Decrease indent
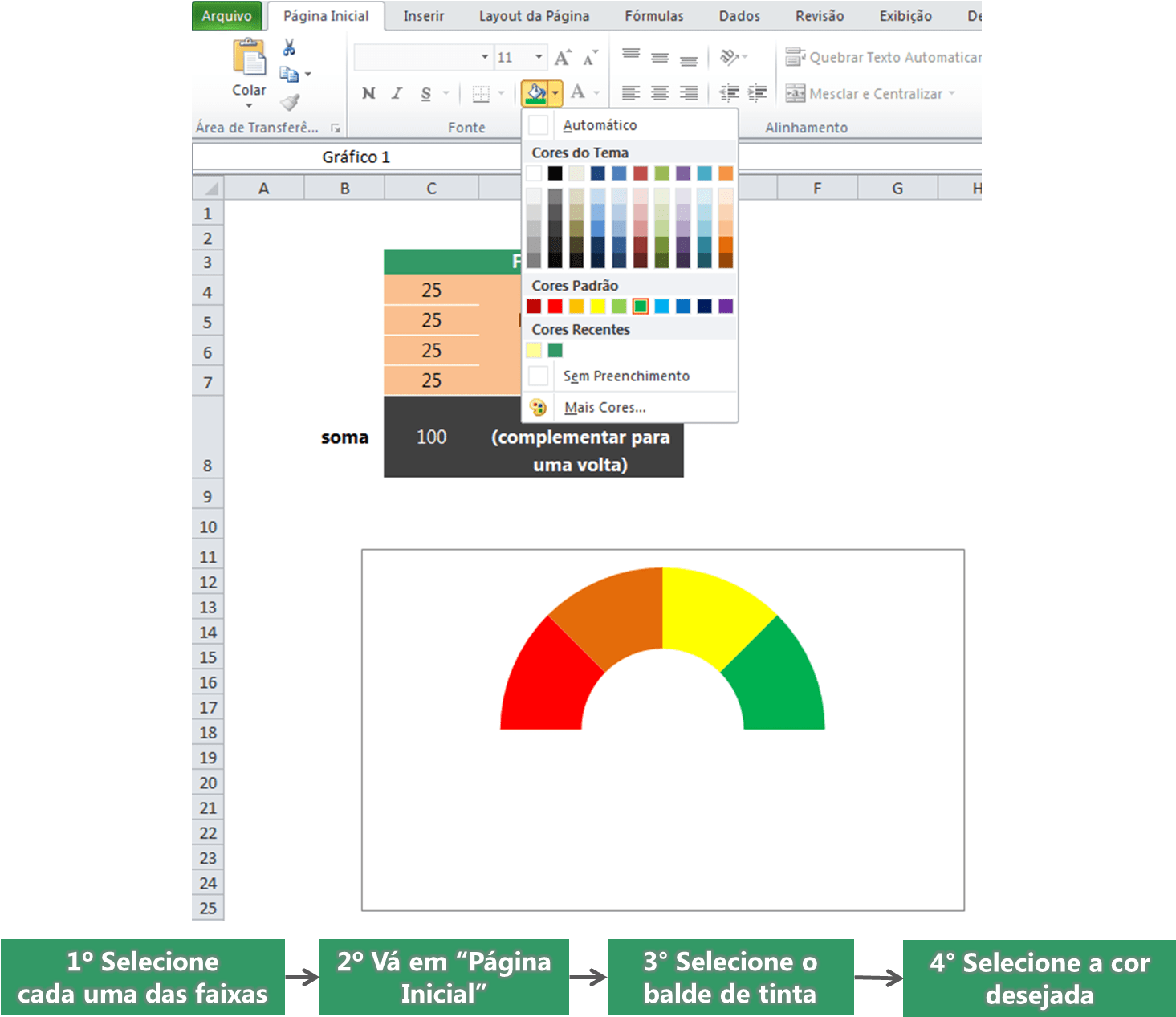Viewport: 1176px width, 1017px height. (729, 93)
